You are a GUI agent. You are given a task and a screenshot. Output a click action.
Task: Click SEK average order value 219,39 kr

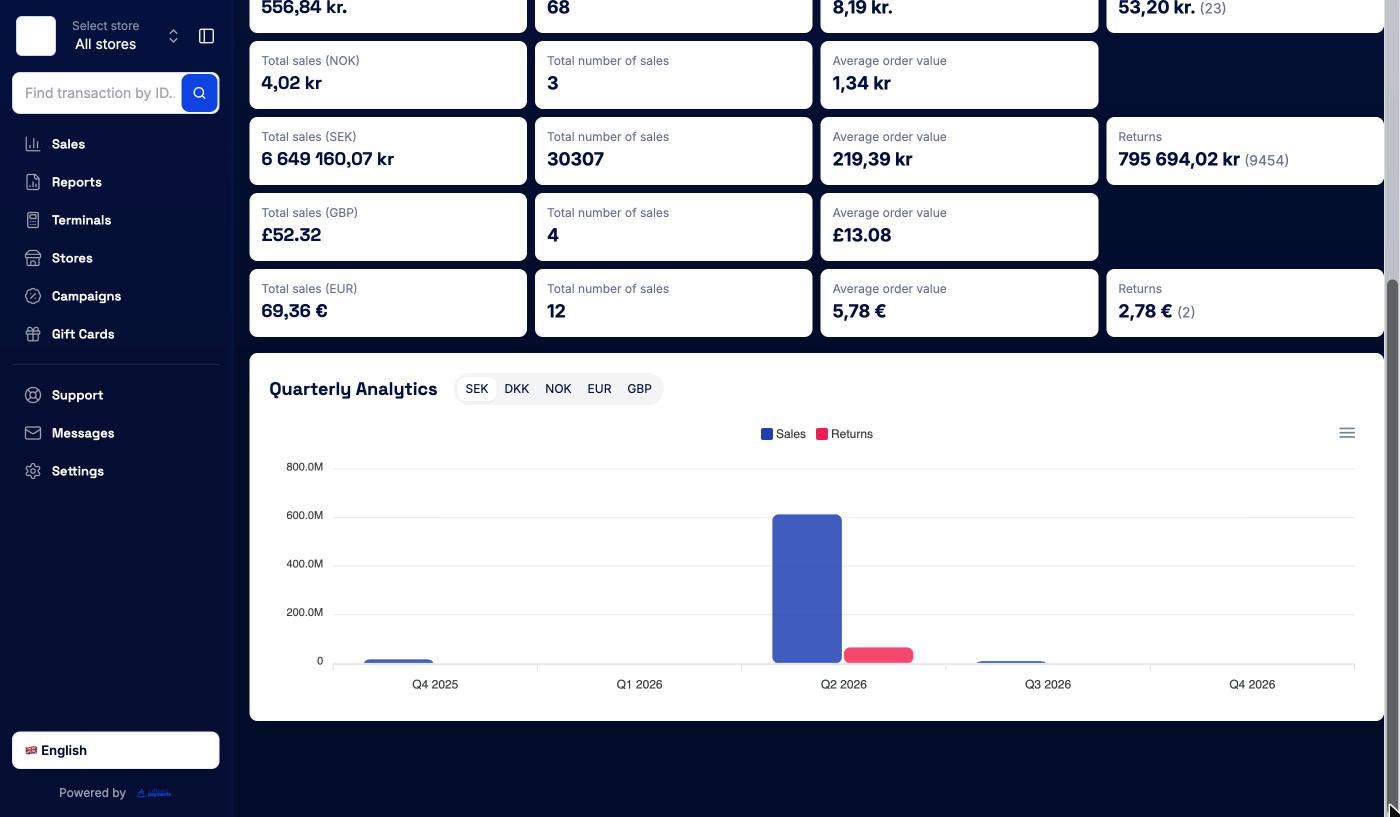872,159
